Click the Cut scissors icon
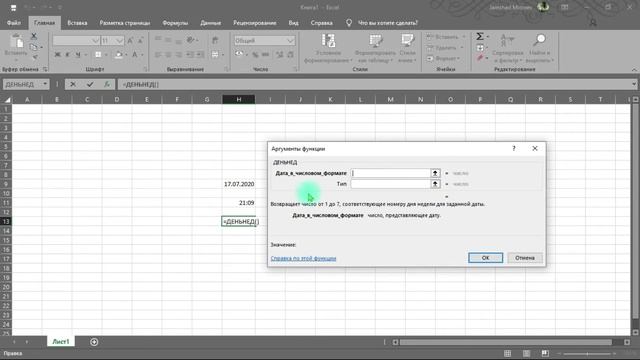Screen dimensions: 640x360 pyautogui.click(x=34, y=37)
